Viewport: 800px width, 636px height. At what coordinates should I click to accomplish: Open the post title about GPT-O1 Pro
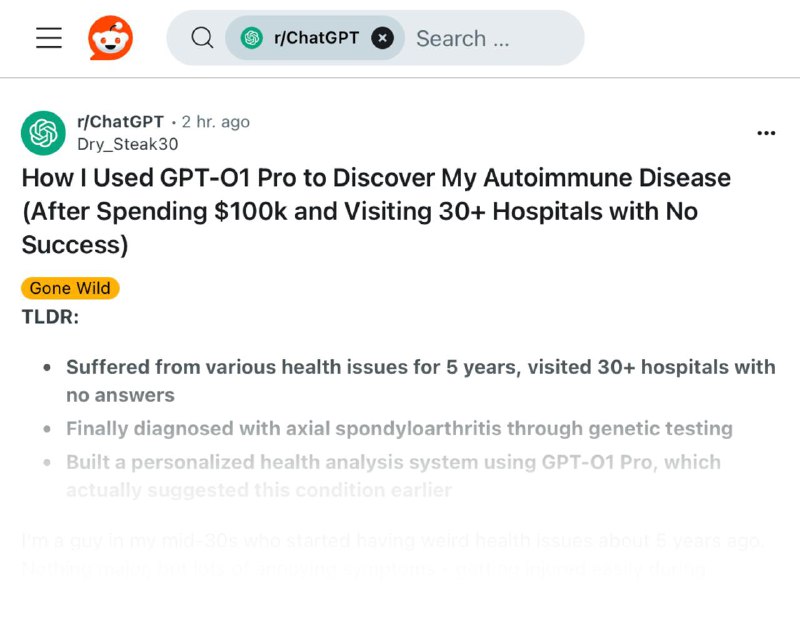click(376, 211)
